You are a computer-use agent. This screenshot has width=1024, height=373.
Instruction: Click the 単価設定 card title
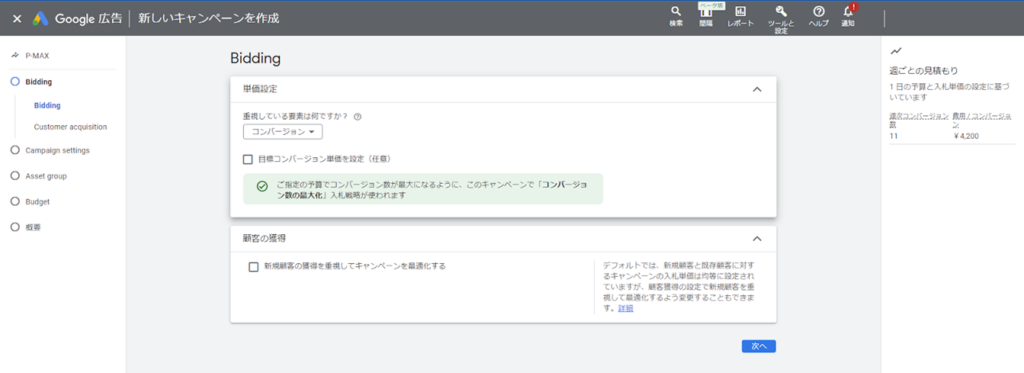coord(260,89)
